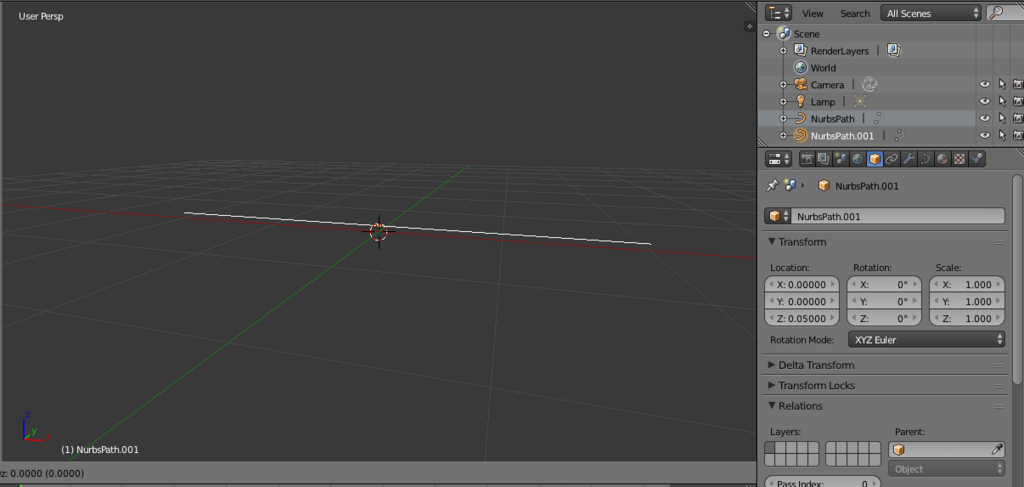The height and width of the screenshot is (487, 1024).
Task: Open the XYZ Euler rotation mode dropdown
Action: (x=926, y=339)
